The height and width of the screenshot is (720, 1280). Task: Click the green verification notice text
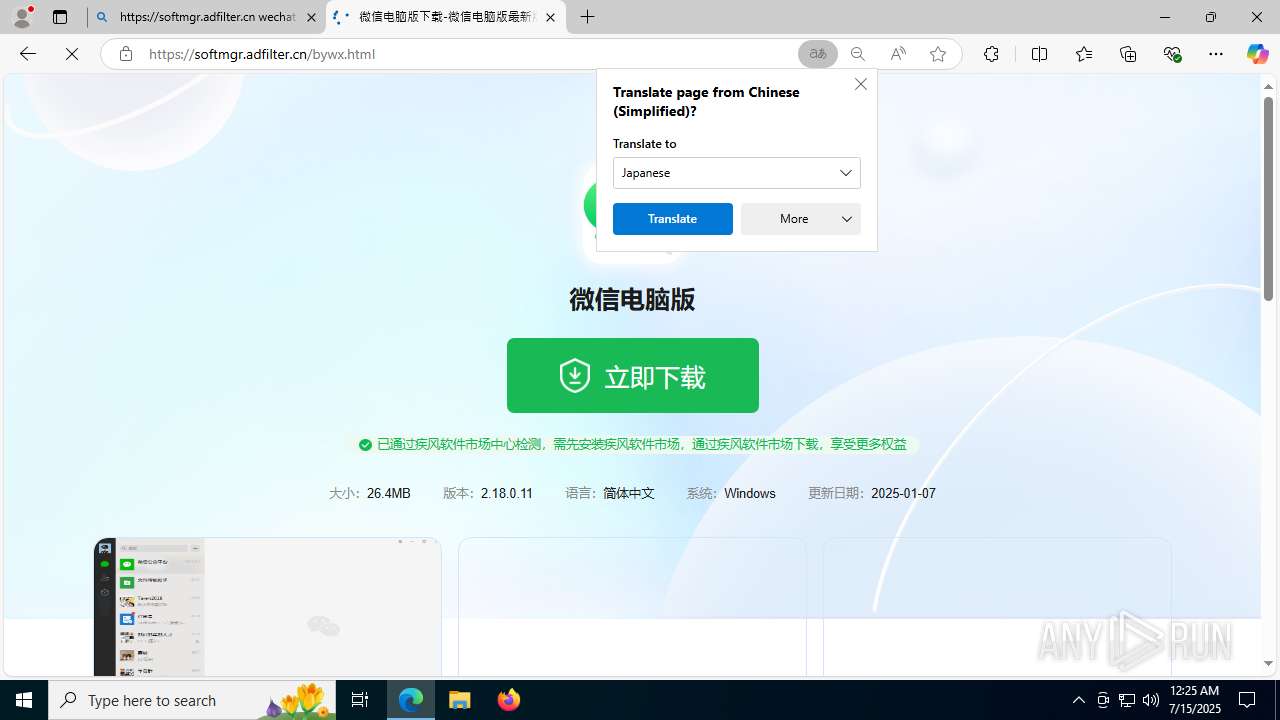(642, 444)
